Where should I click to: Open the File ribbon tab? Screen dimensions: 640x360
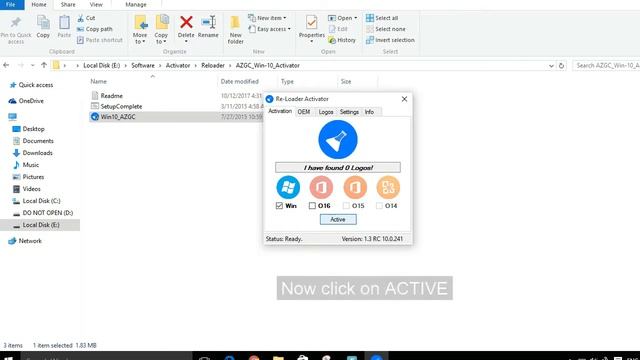pyautogui.click(x=11, y=4)
